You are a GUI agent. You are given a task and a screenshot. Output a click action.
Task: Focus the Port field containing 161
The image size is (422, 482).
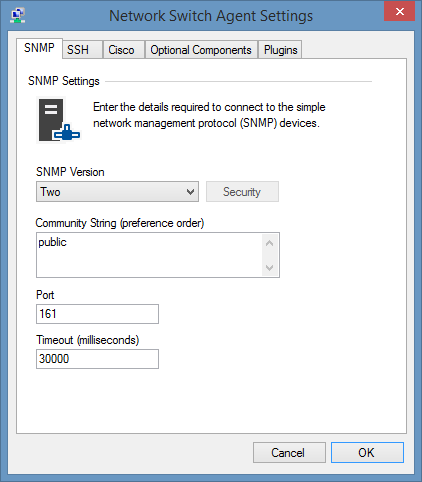pyautogui.click(x=97, y=314)
